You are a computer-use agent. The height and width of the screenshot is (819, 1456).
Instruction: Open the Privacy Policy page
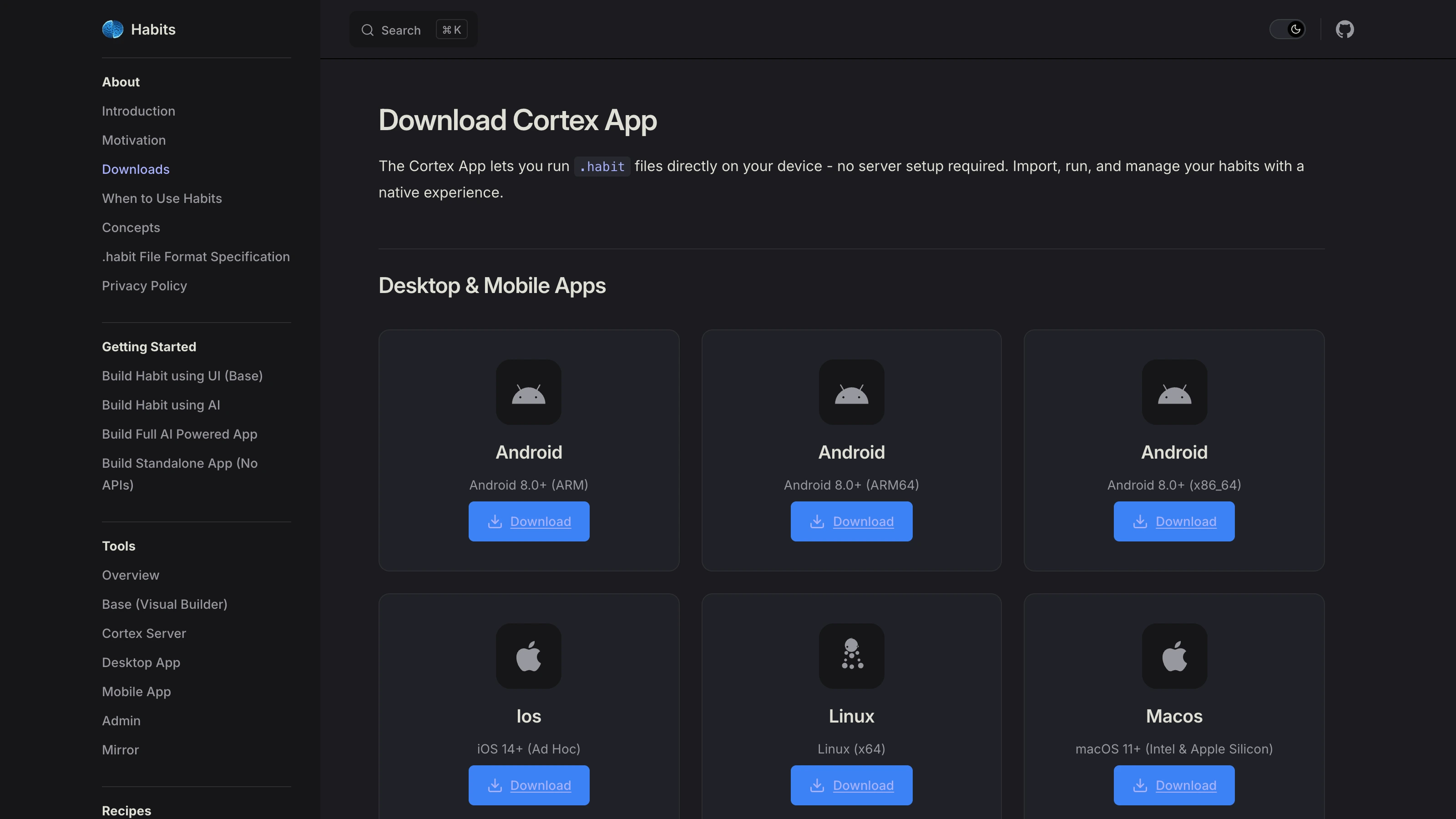(144, 286)
